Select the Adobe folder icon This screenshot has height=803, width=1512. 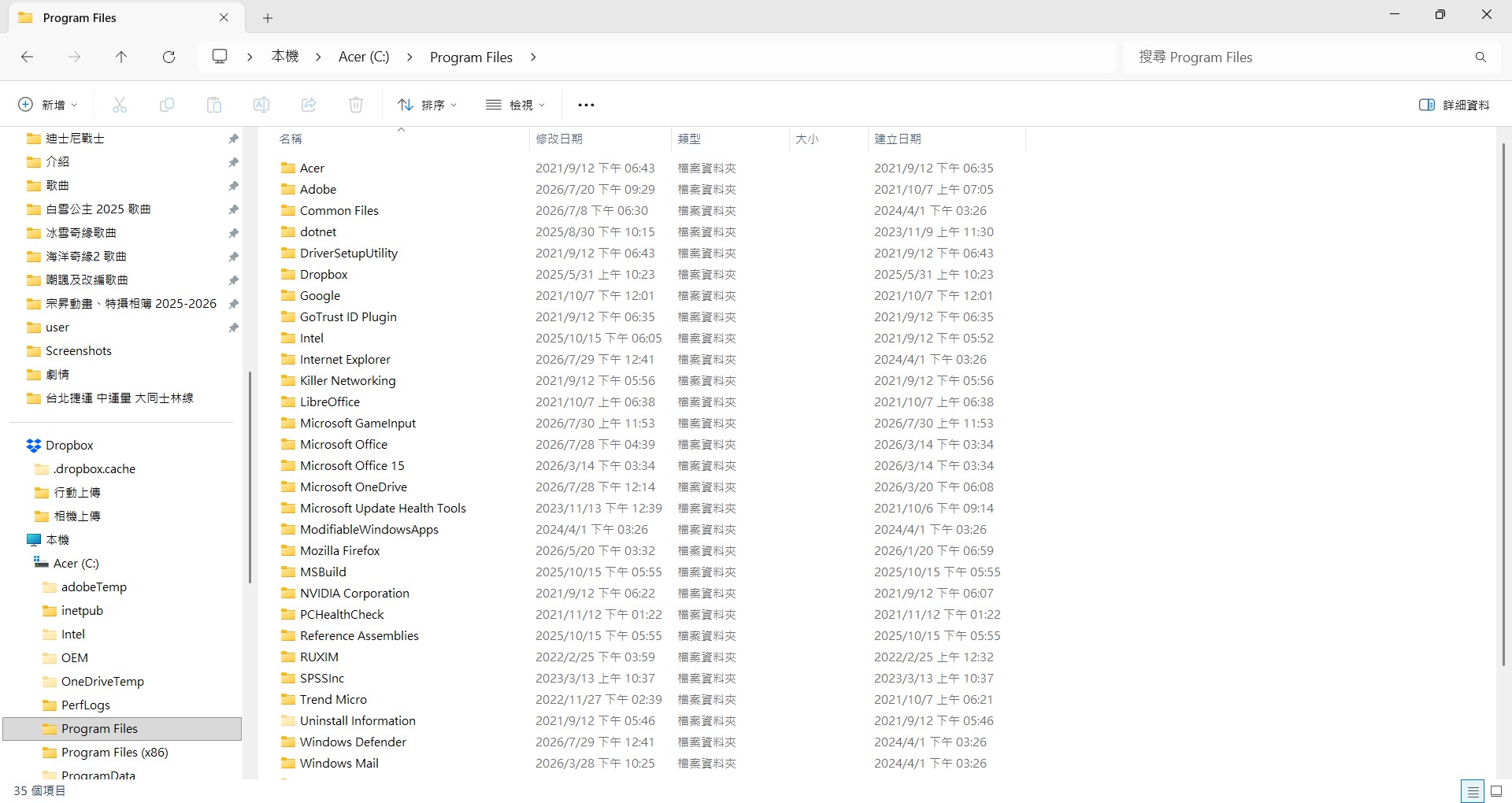[288, 189]
